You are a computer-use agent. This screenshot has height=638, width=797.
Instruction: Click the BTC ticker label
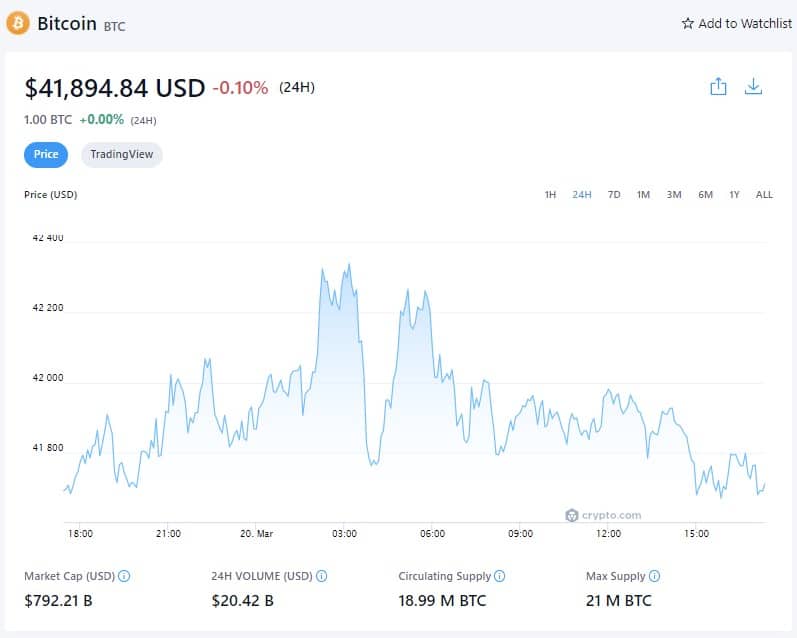pos(114,26)
